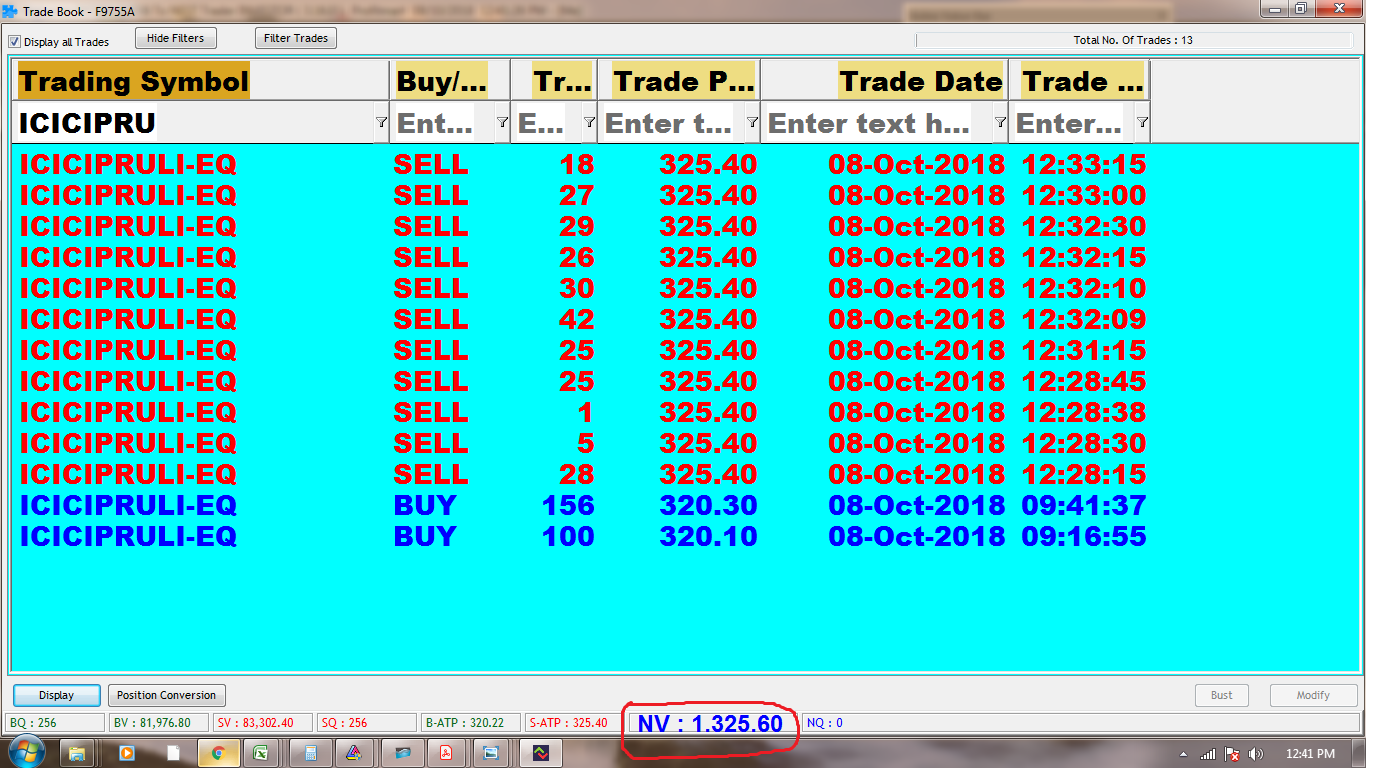Focus the Trade Date filter text field
1380x768 pixels.
click(877, 123)
